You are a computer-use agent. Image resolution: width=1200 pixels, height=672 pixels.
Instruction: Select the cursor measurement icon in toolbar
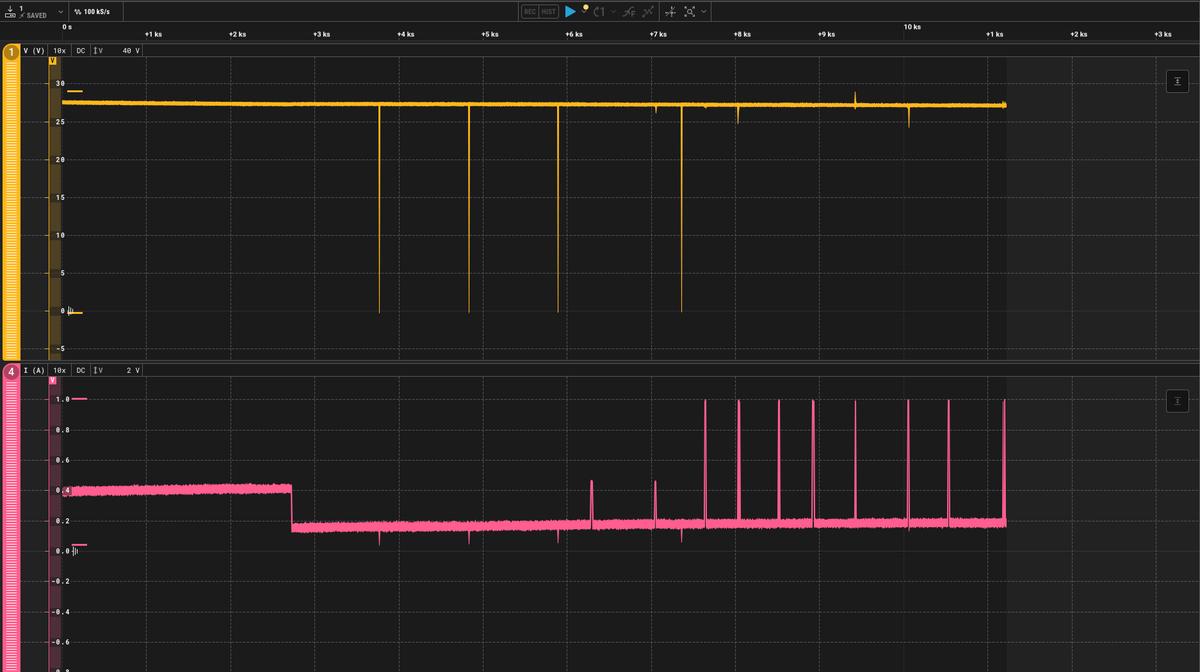click(672, 11)
